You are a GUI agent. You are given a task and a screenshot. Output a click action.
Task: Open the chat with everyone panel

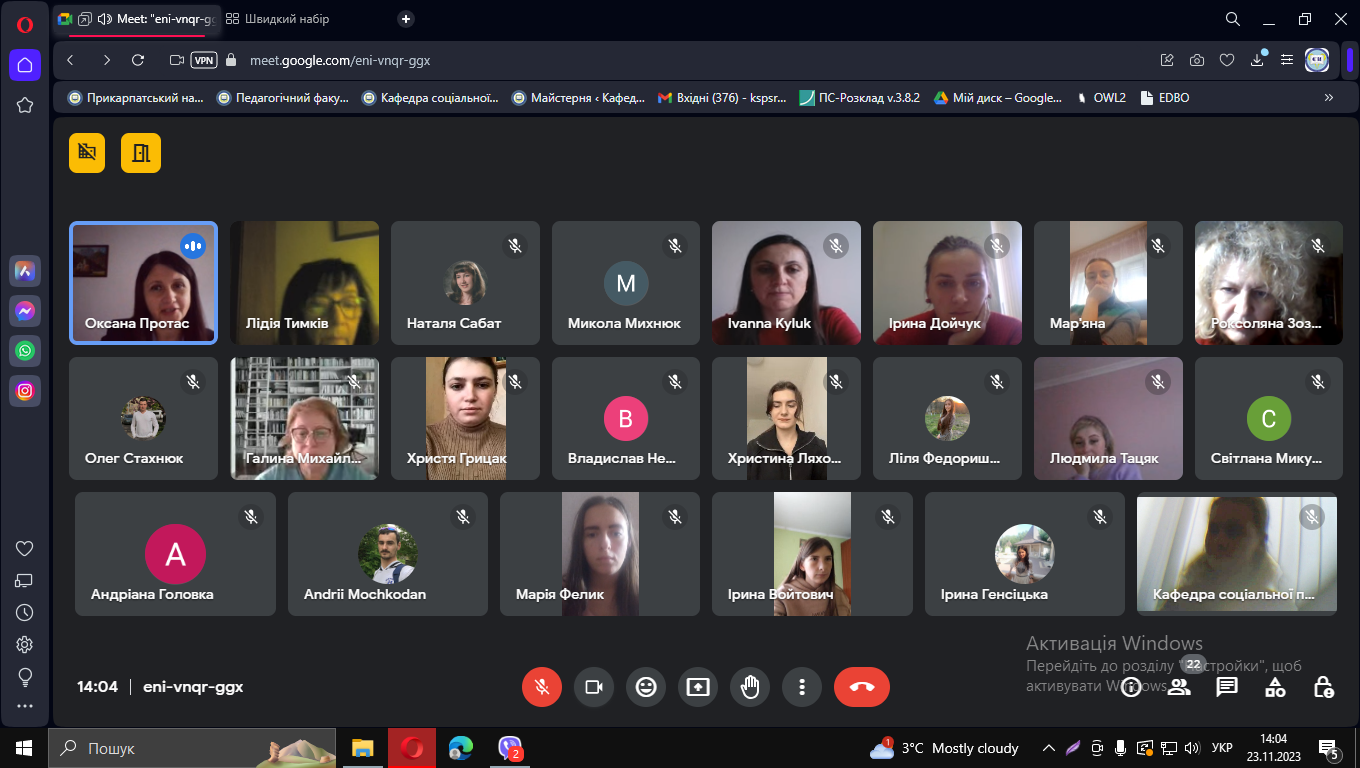click(x=1227, y=687)
